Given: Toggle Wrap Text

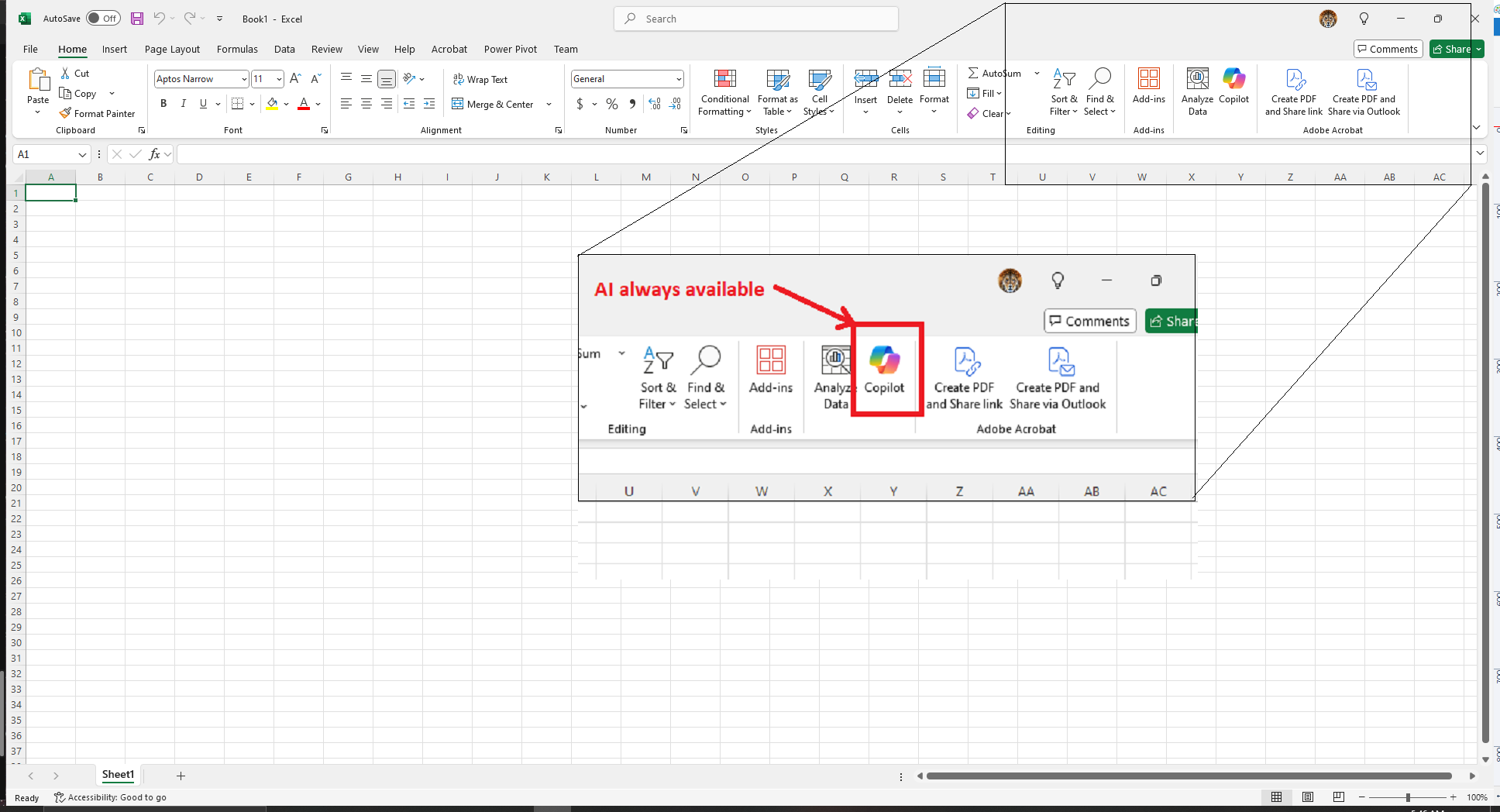Looking at the screenshot, I should pos(480,79).
